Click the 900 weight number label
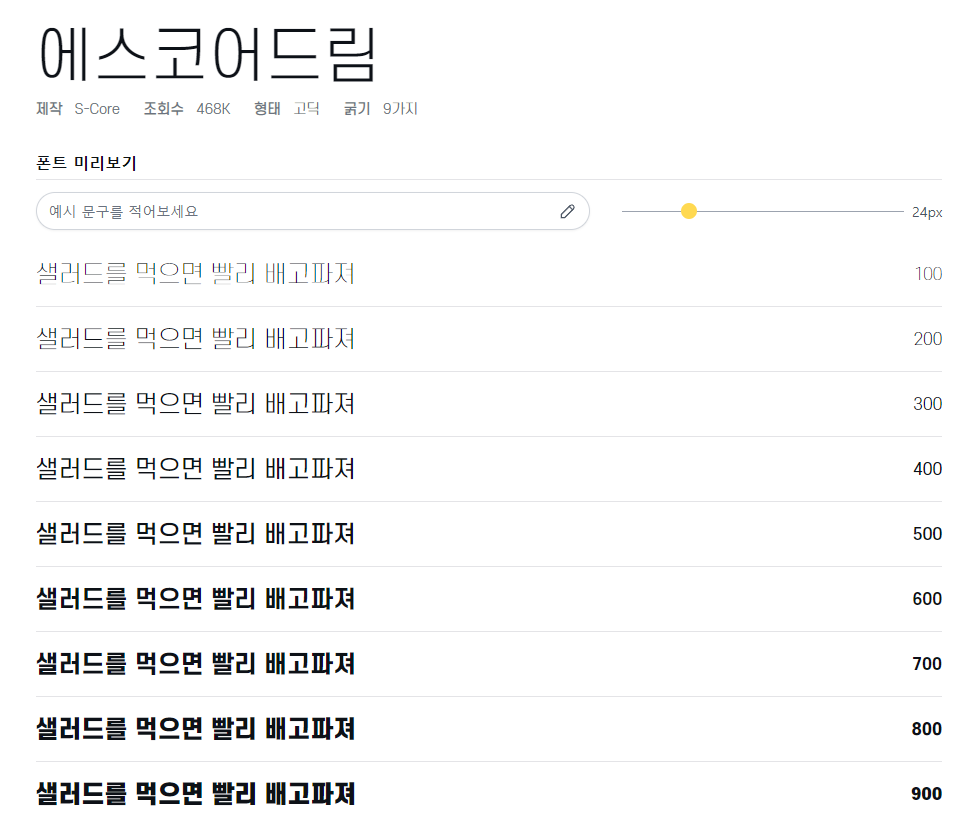Image resolution: width=964 pixels, height=823 pixels. tap(926, 793)
